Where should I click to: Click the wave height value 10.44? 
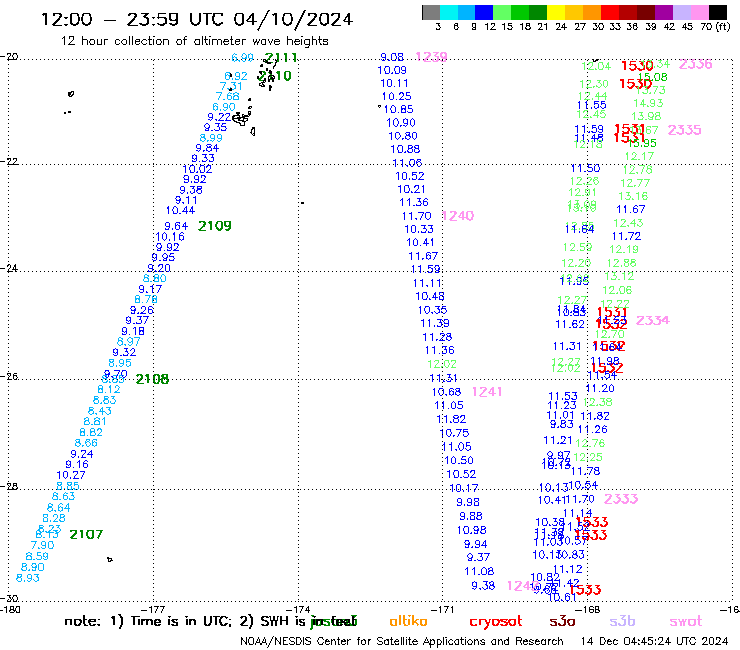(180, 211)
